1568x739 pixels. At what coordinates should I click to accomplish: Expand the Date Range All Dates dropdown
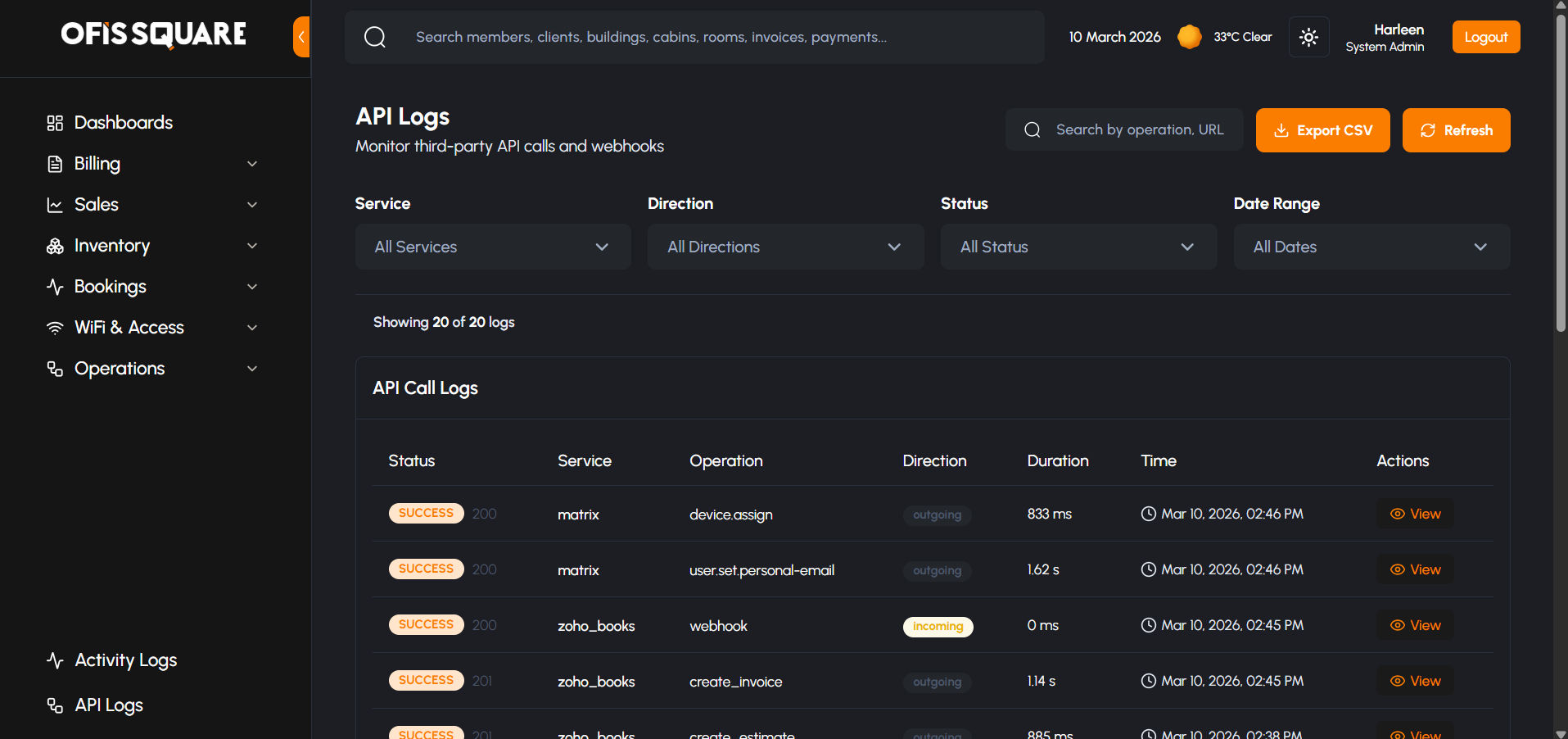coord(1371,247)
